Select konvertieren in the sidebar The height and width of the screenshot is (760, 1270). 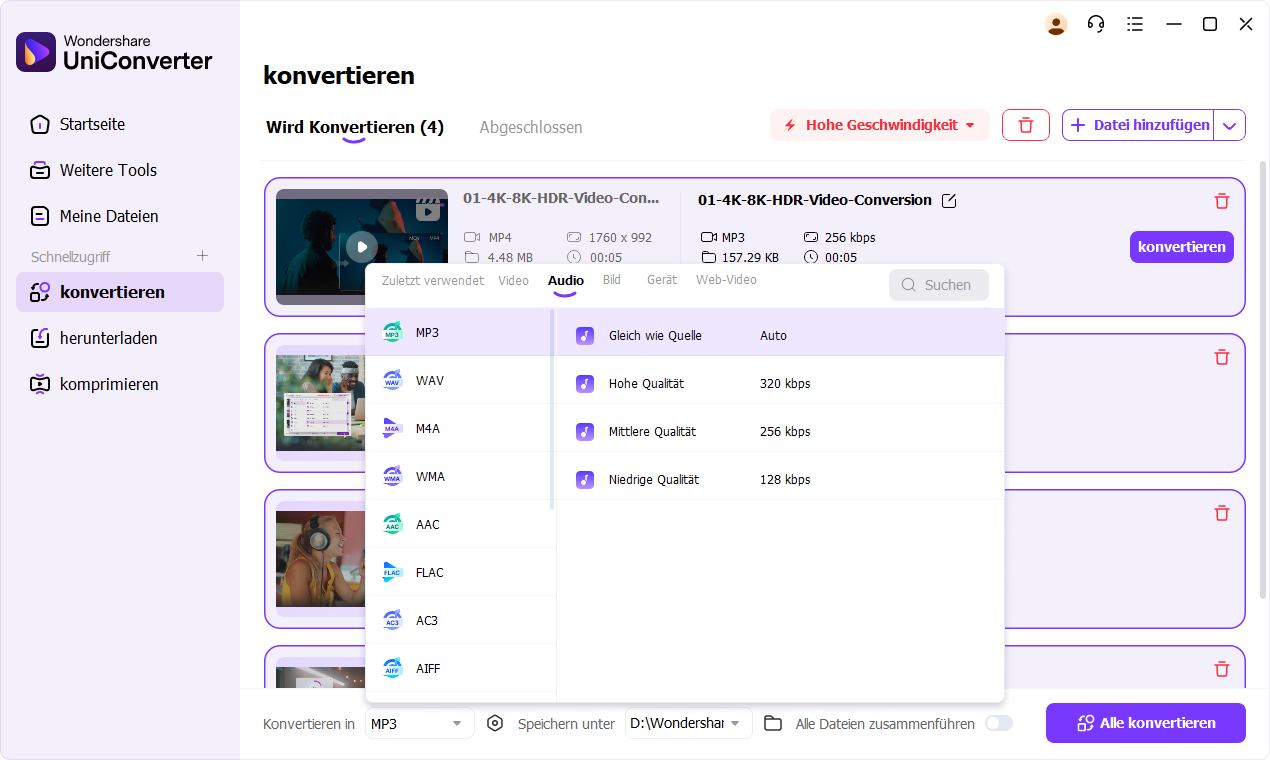click(120, 292)
